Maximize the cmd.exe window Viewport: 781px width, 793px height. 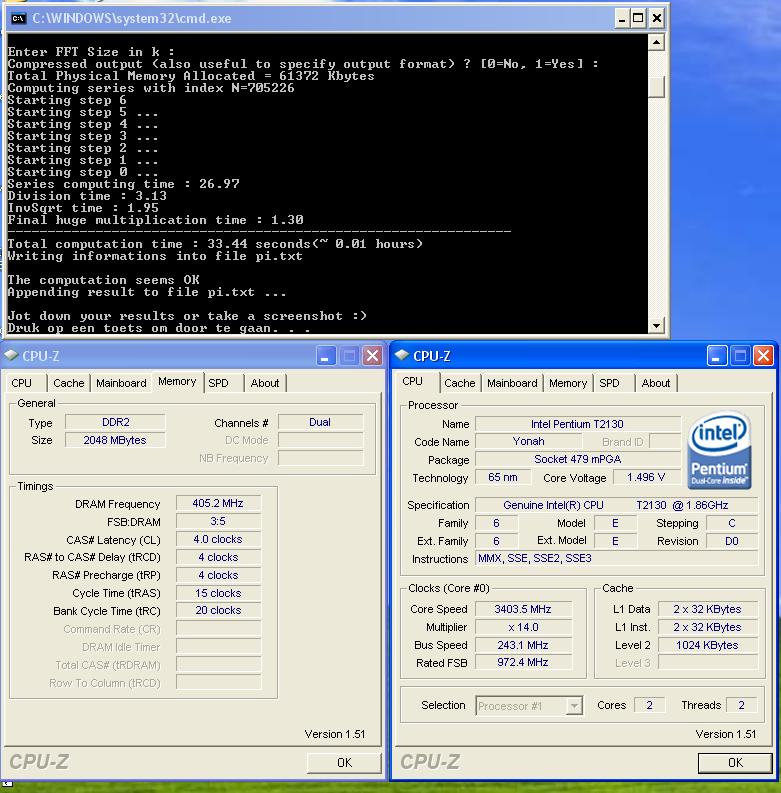pos(639,19)
